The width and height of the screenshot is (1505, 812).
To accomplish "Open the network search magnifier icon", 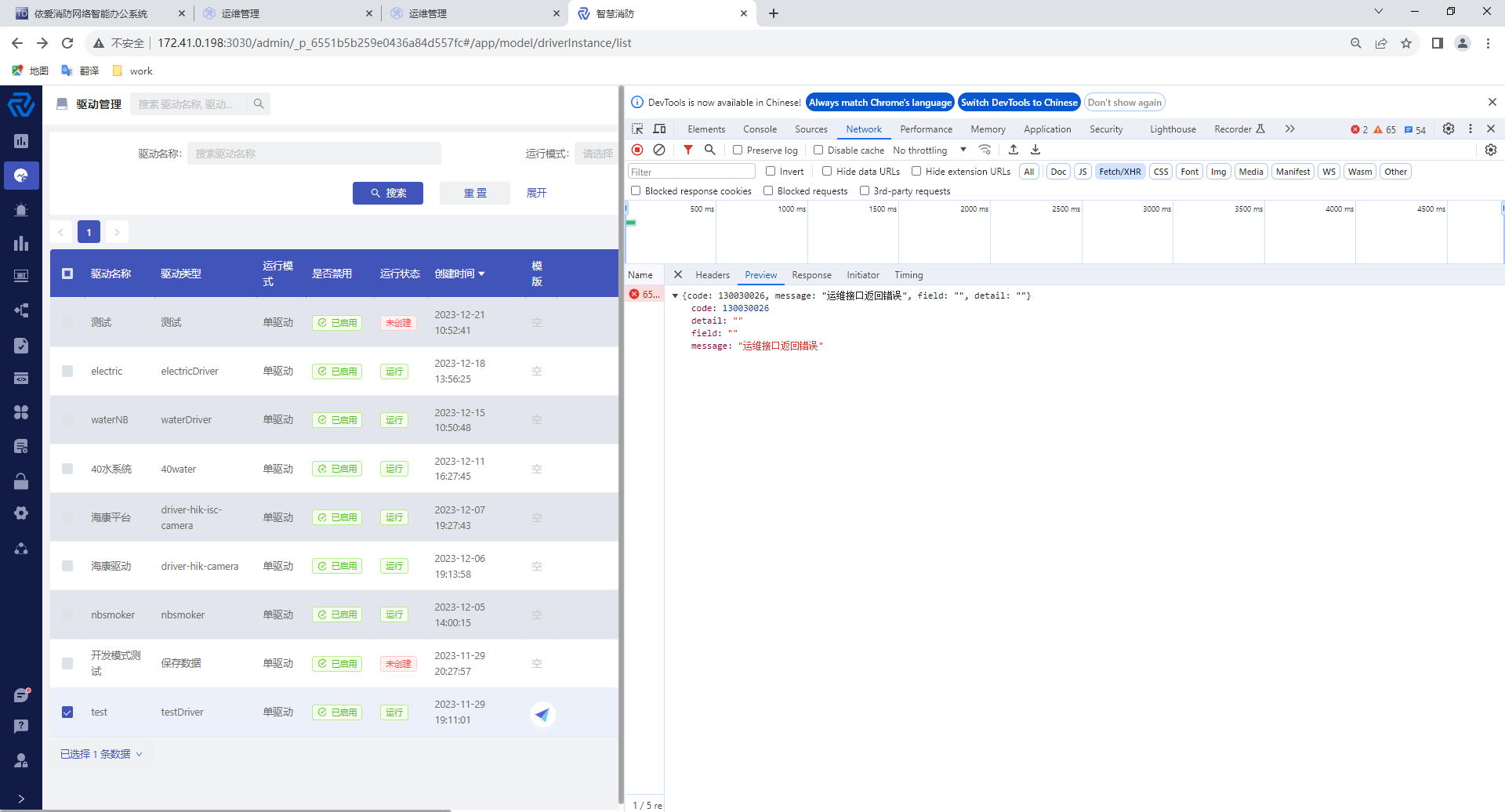I will click(x=709, y=150).
